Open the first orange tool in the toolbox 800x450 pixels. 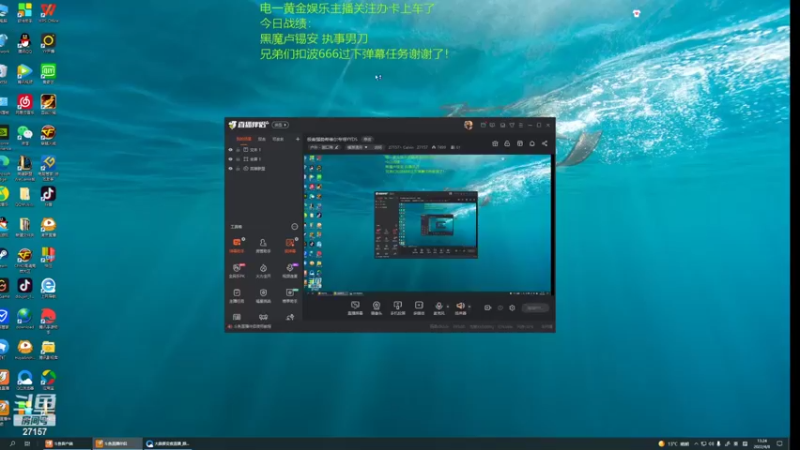[237, 245]
